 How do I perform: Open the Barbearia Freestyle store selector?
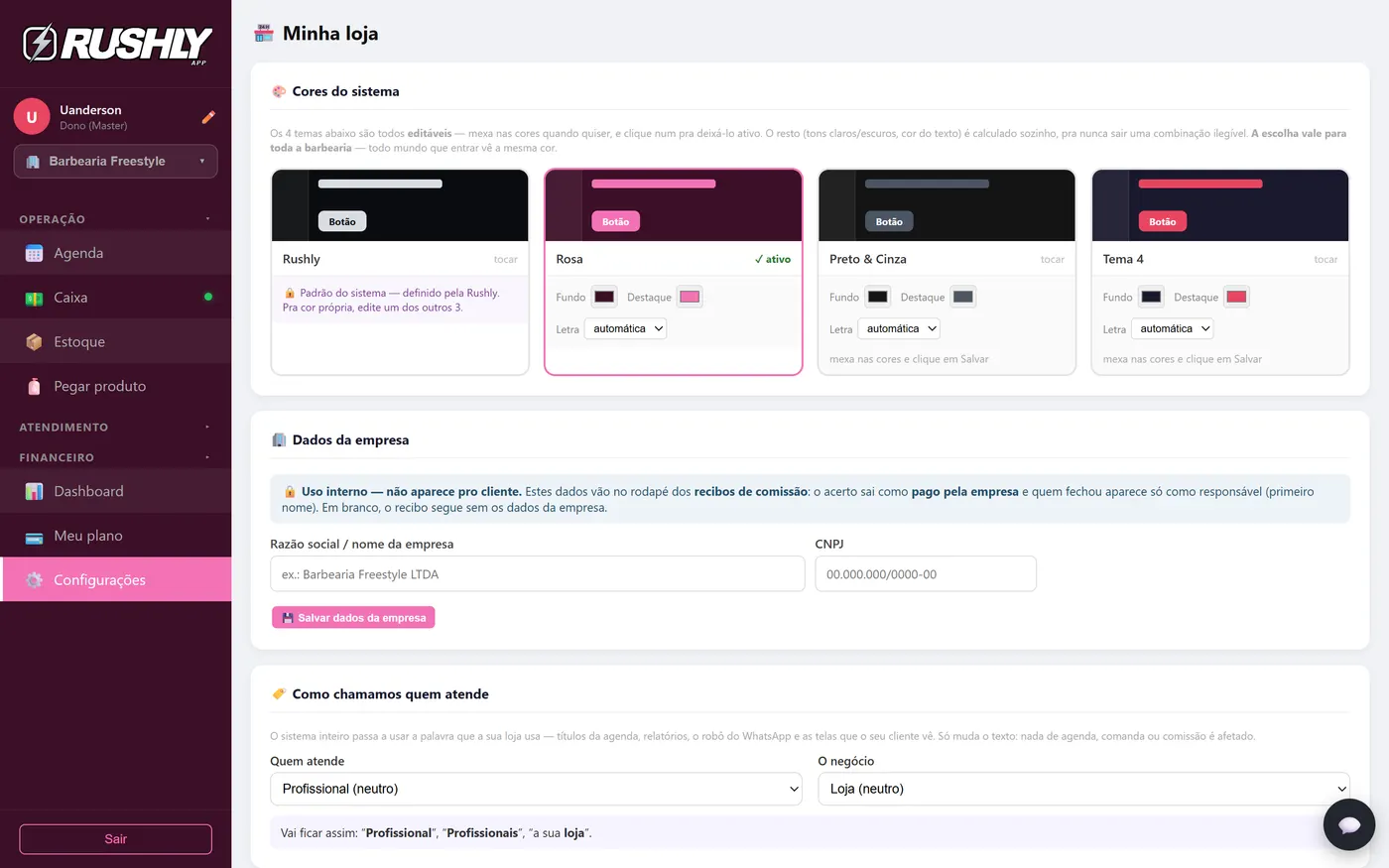pos(115,162)
